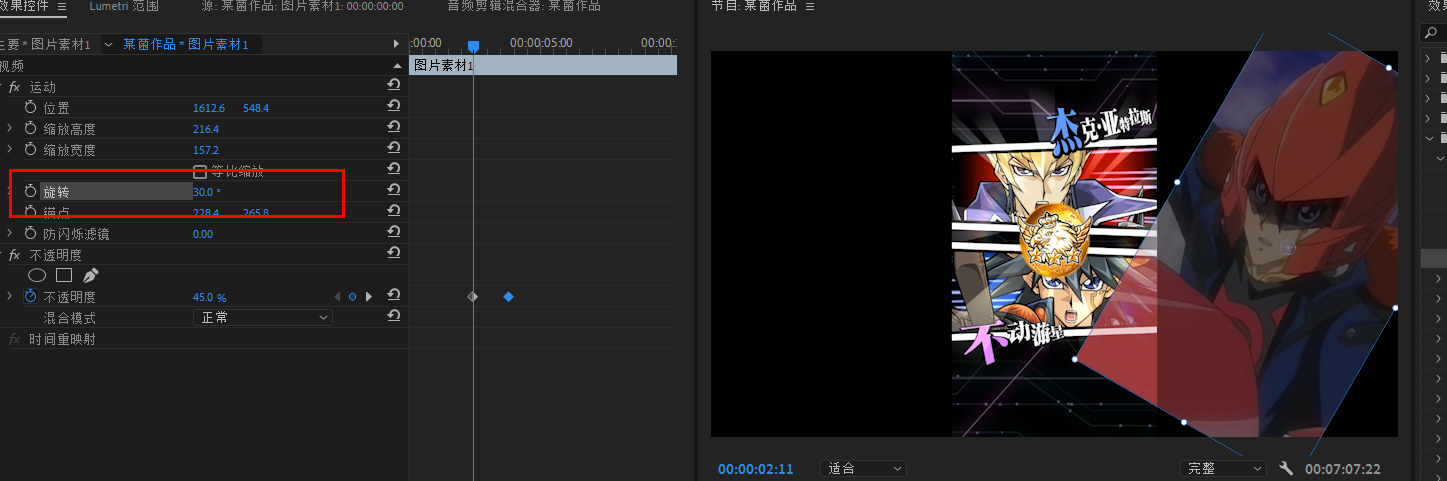Go to previous 不透明度 keyframe
Image resolution: width=1447 pixels, height=481 pixels.
click(x=337, y=297)
